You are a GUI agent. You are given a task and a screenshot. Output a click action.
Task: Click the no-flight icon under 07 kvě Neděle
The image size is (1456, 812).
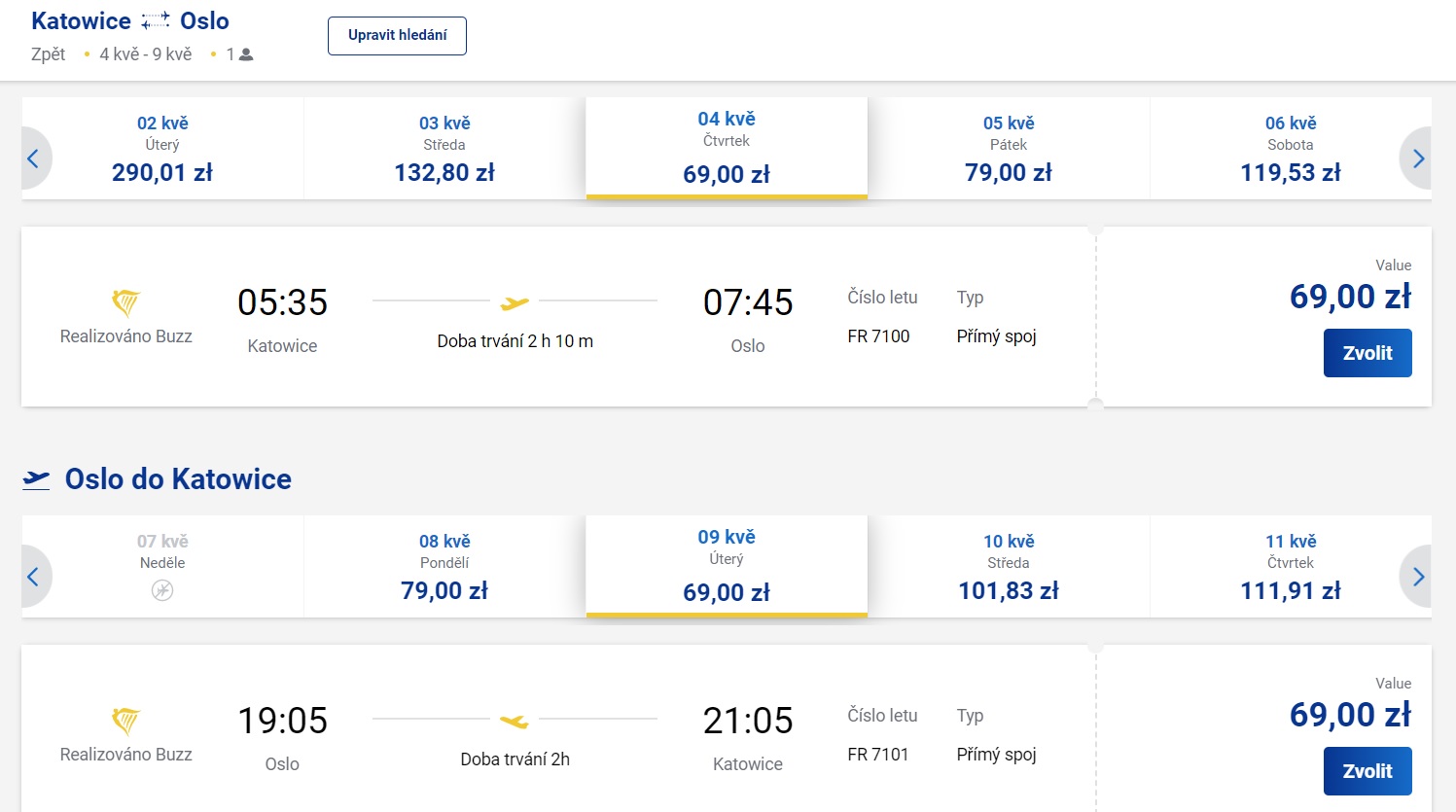point(162,590)
